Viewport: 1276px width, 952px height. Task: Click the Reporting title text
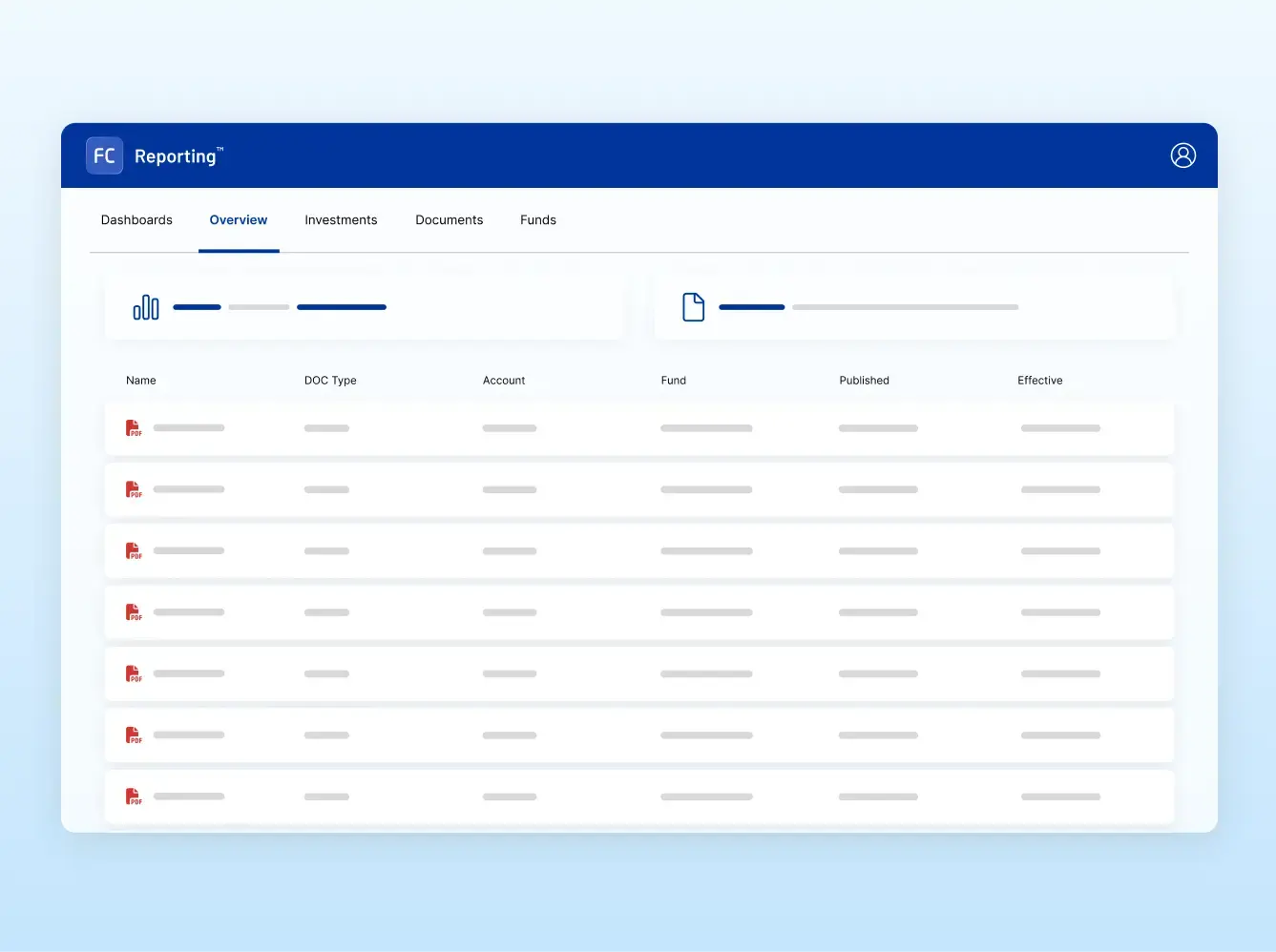point(177,156)
